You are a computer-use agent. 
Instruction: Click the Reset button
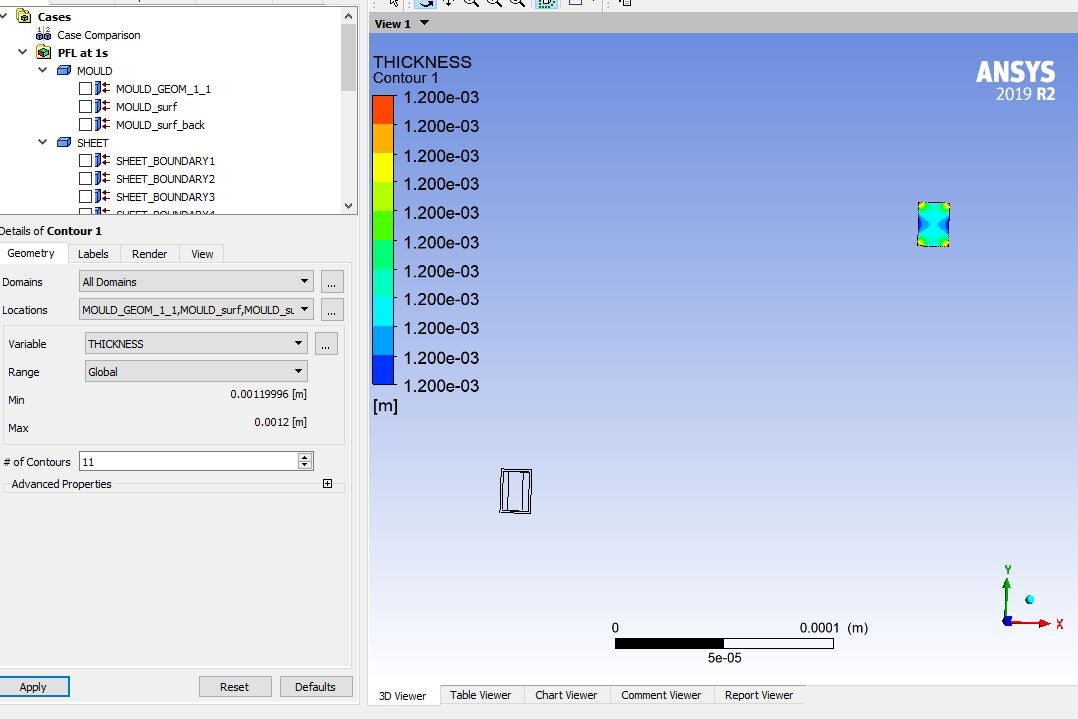pos(234,687)
